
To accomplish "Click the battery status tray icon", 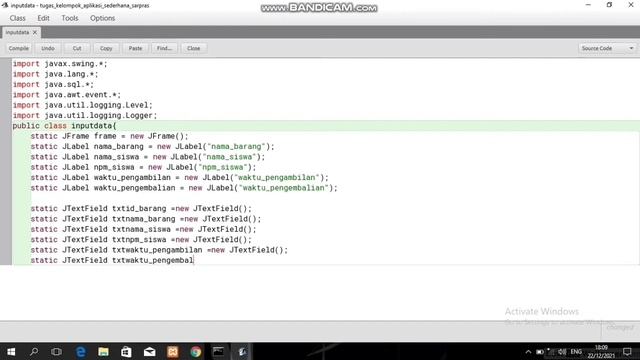I will (x=540, y=352).
